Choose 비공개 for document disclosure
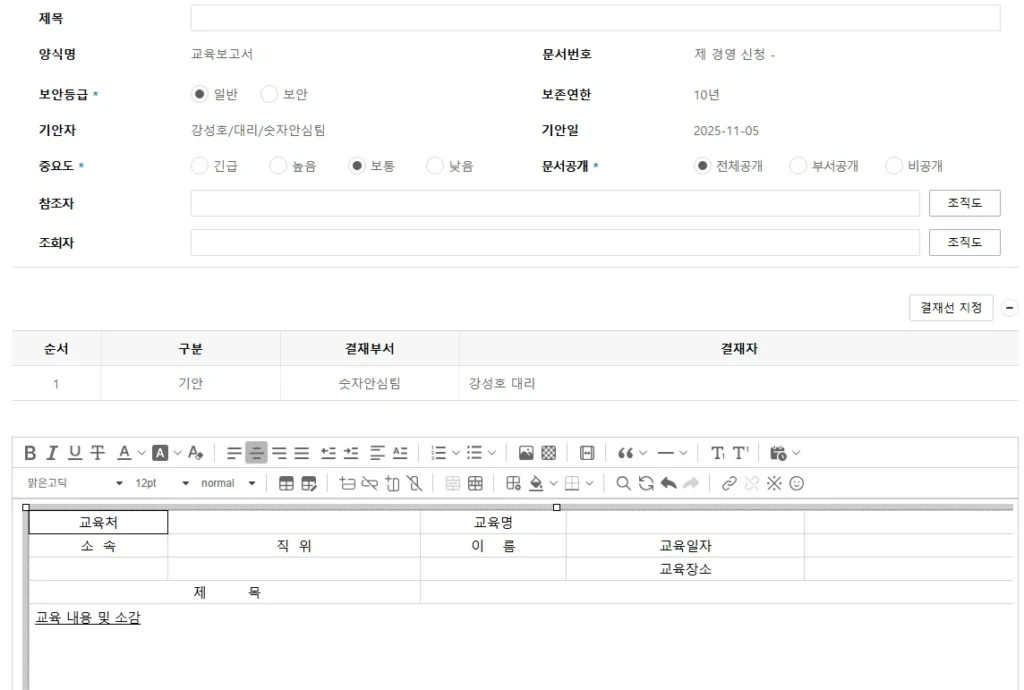The image size is (1024, 690). tap(894, 166)
